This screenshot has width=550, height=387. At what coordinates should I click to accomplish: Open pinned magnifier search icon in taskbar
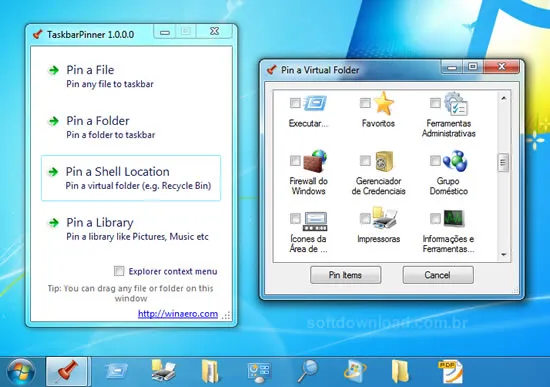point(308,371)
